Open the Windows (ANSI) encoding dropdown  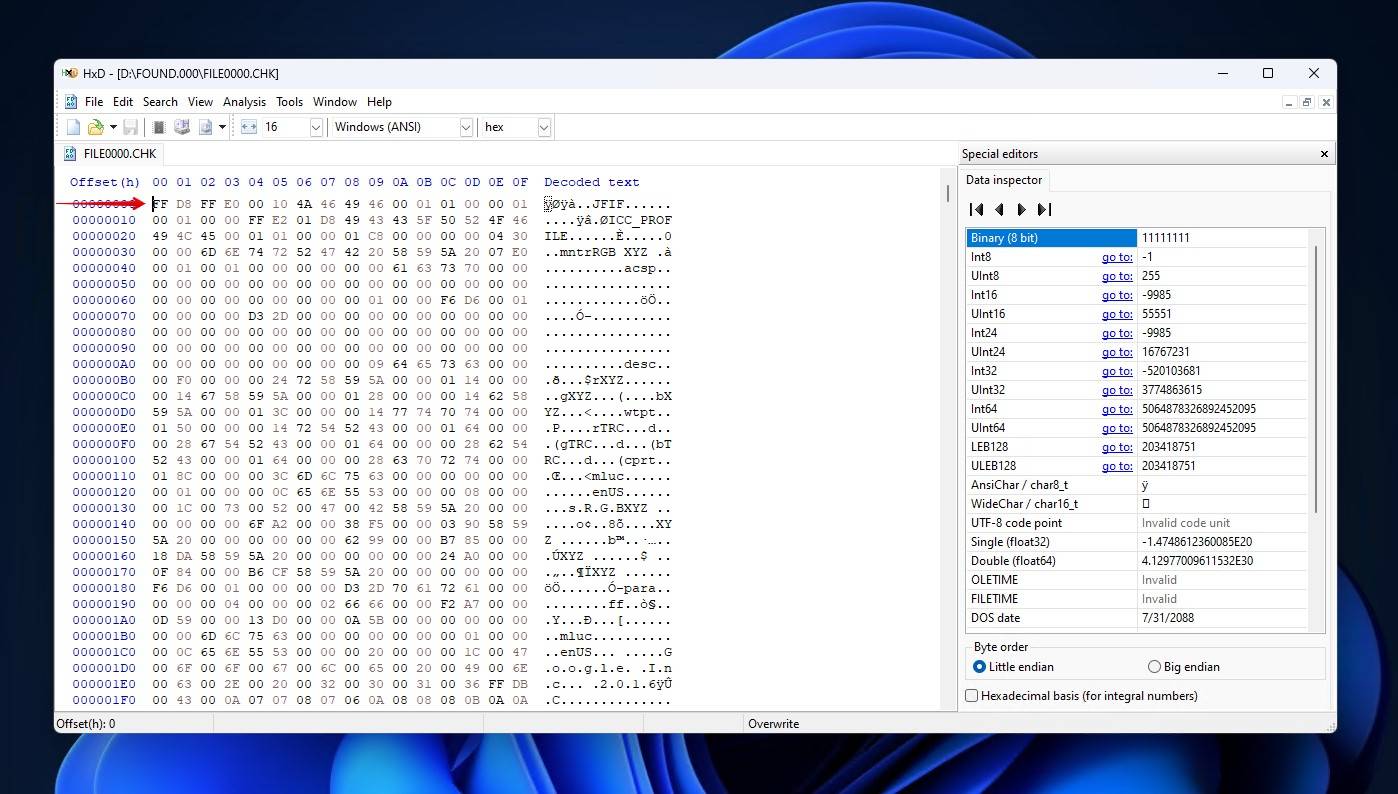coord(466,127)
